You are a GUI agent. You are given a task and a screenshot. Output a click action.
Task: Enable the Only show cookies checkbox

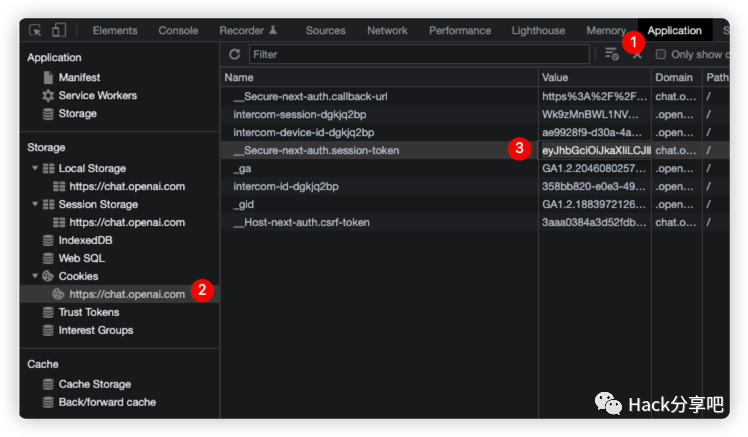click(x=661, y=54)
